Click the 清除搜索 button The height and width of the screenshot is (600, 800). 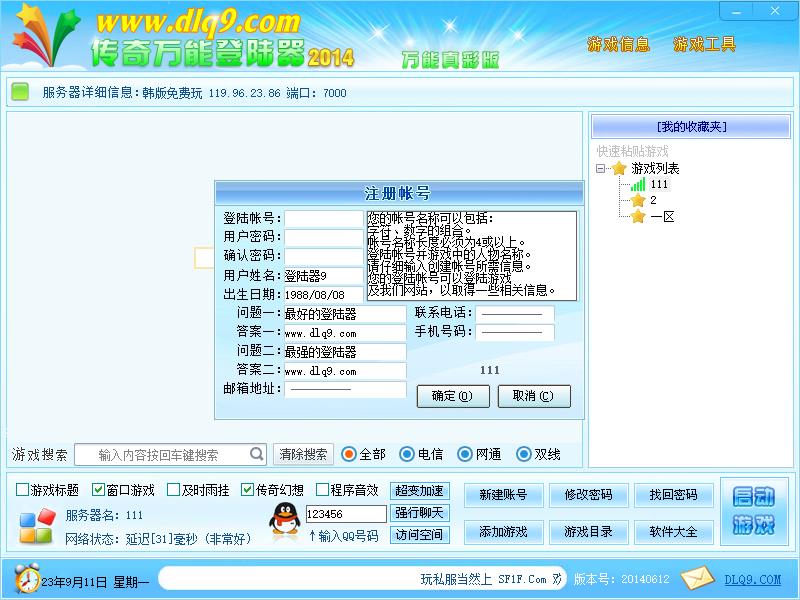tap(303, 454)
